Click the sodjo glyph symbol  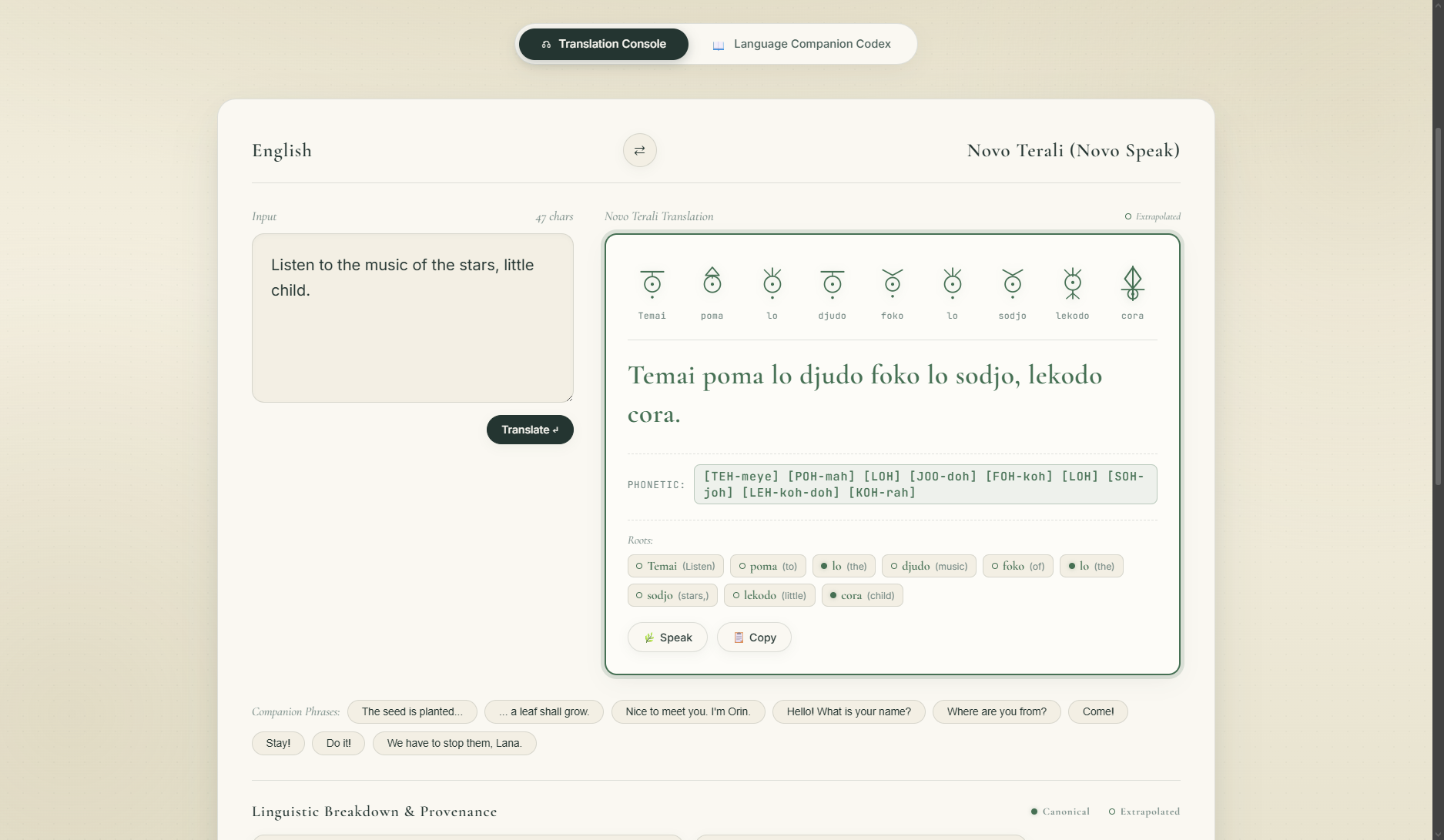(1013, 284)
